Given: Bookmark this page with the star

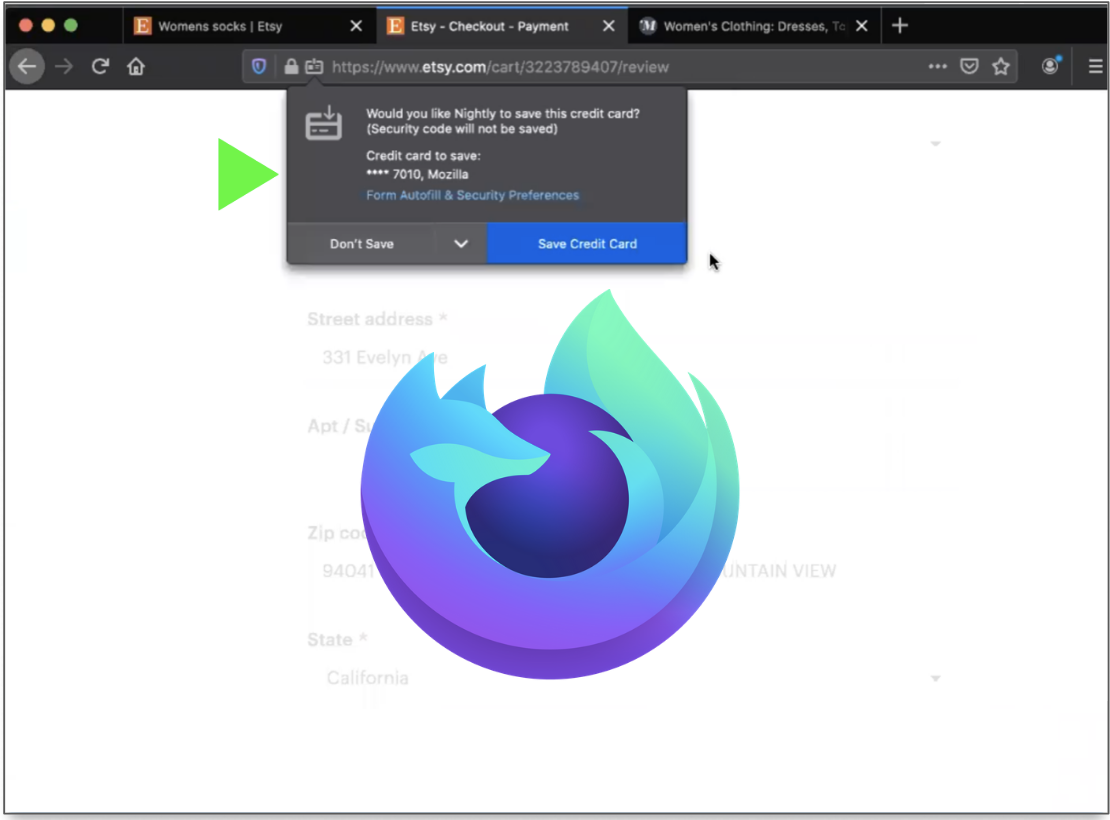Looking at the screenshot, I should 1000,67.
